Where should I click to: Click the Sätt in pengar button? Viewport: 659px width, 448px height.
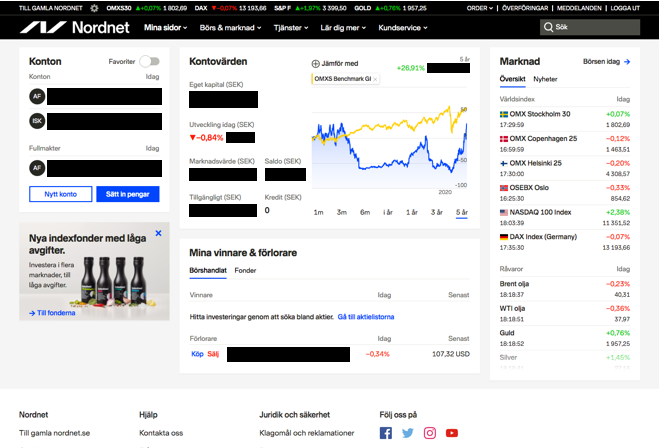click(127, 194)
